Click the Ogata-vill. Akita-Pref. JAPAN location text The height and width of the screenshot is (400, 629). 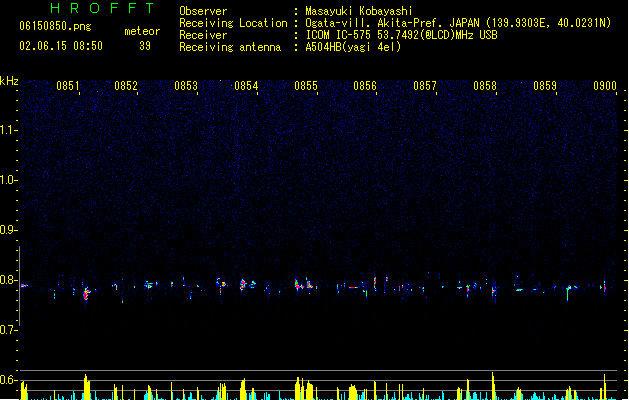coord(458,23)
